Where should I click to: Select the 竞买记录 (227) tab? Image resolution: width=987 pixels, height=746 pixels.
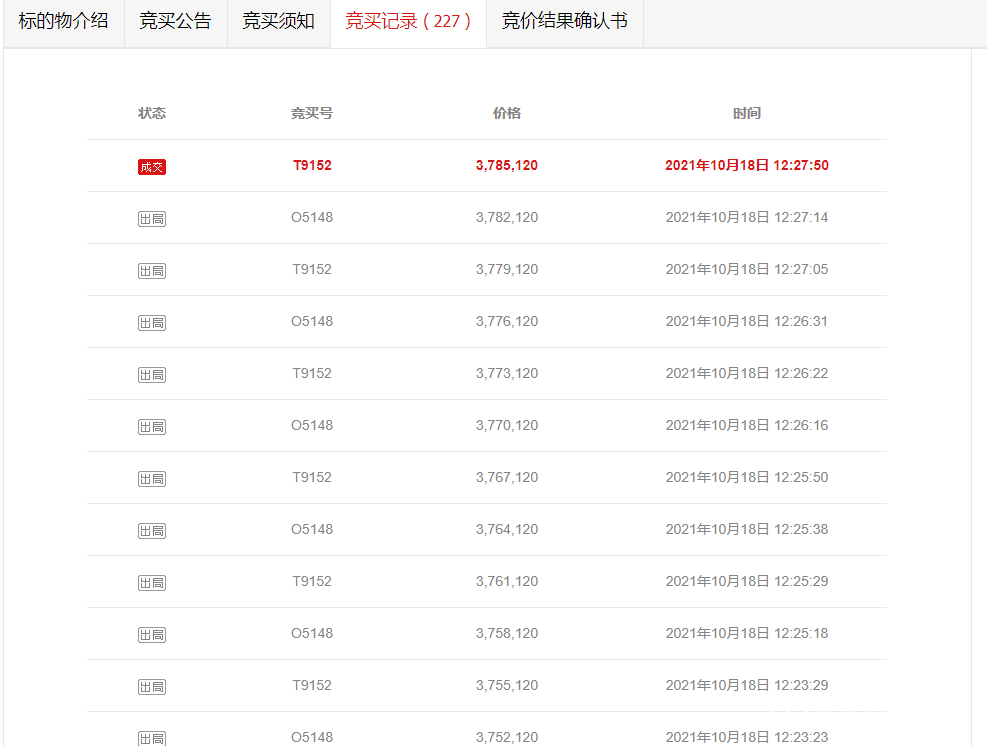point(409,21)
